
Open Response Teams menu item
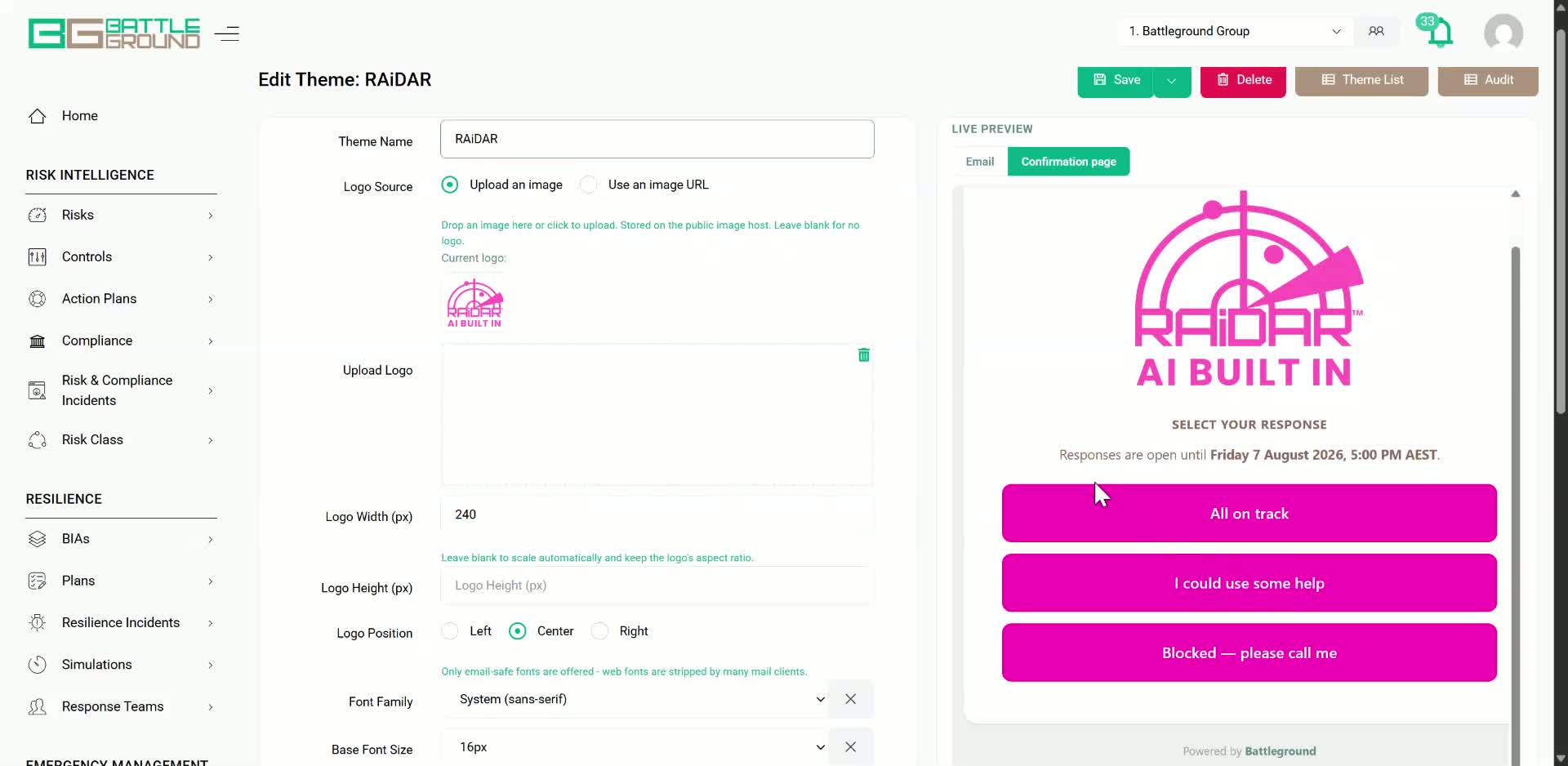pos(113,706)
